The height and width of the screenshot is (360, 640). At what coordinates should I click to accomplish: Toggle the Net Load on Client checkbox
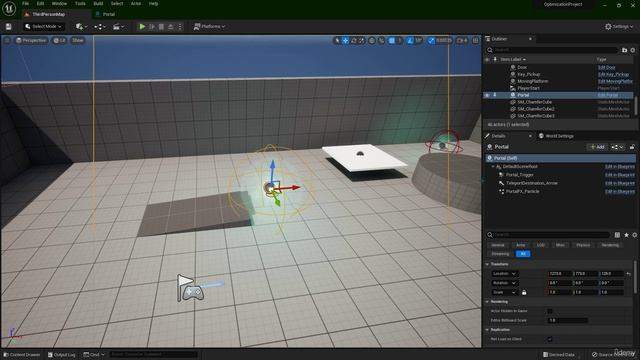click(x=550, y=339)
